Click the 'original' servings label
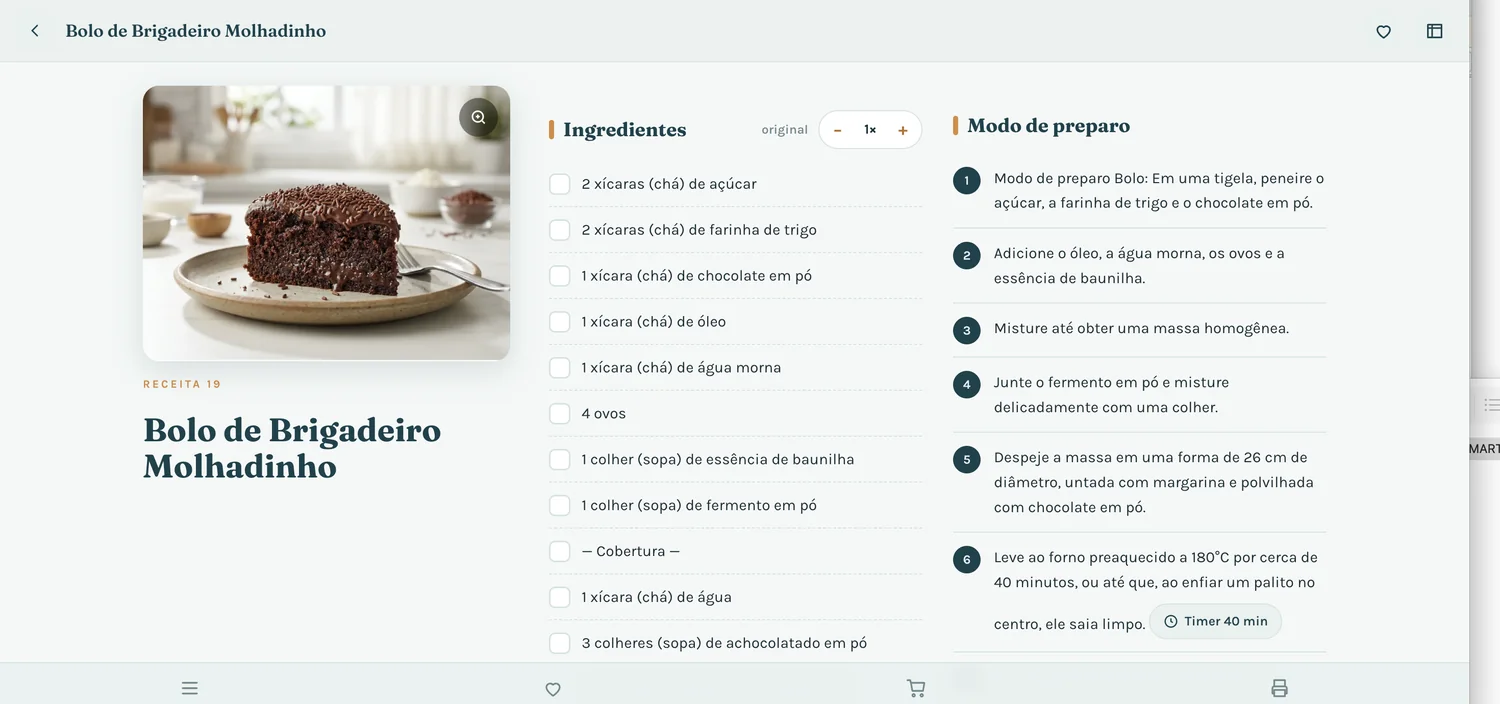The height and width of the screenshot is (704, 1500). coord(784,130)
